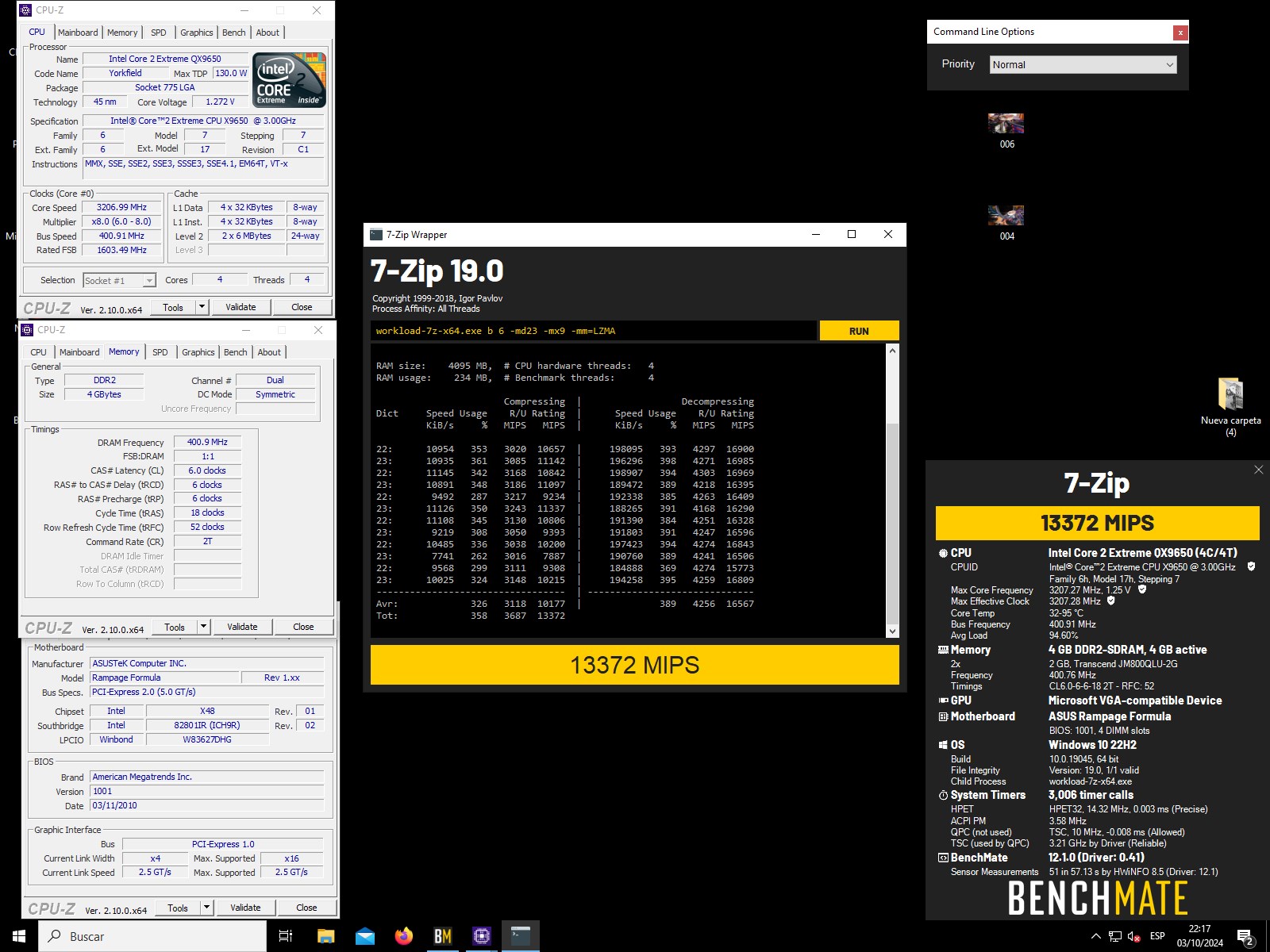Click the BenchMate 13372 MIPS score banner
The image size is (1270, 952).
(1097, 523)
